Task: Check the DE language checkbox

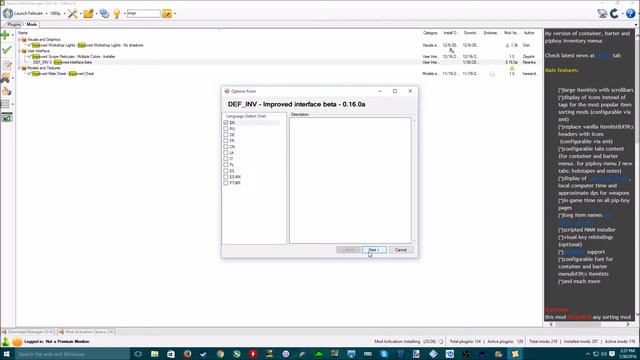Action: (x=226, y=135)
